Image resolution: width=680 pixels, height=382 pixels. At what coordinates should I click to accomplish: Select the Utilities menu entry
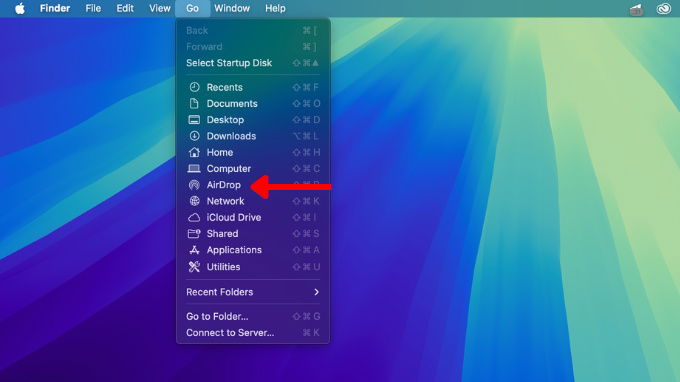pos(253,267)
